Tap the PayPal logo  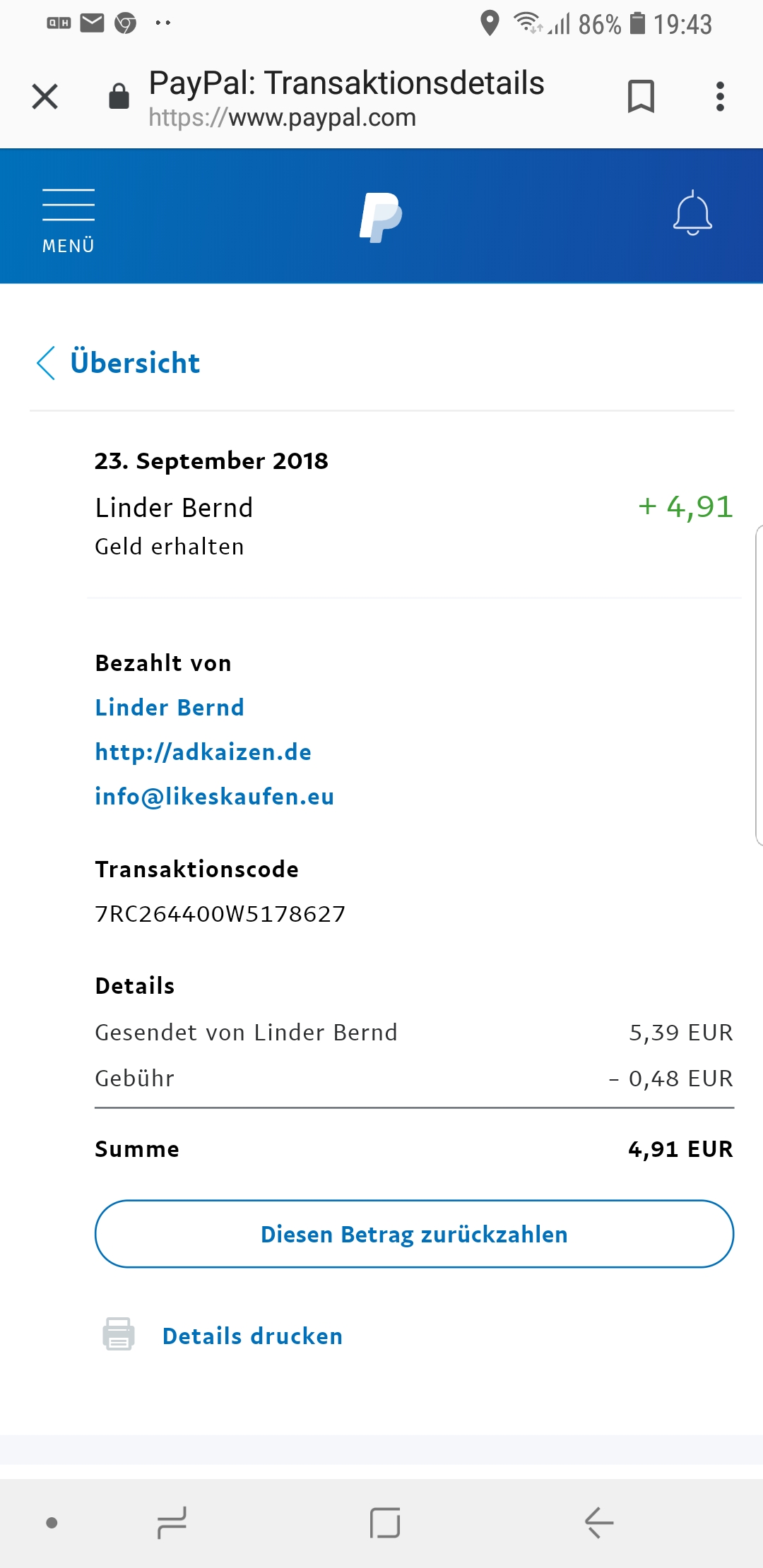381,217
